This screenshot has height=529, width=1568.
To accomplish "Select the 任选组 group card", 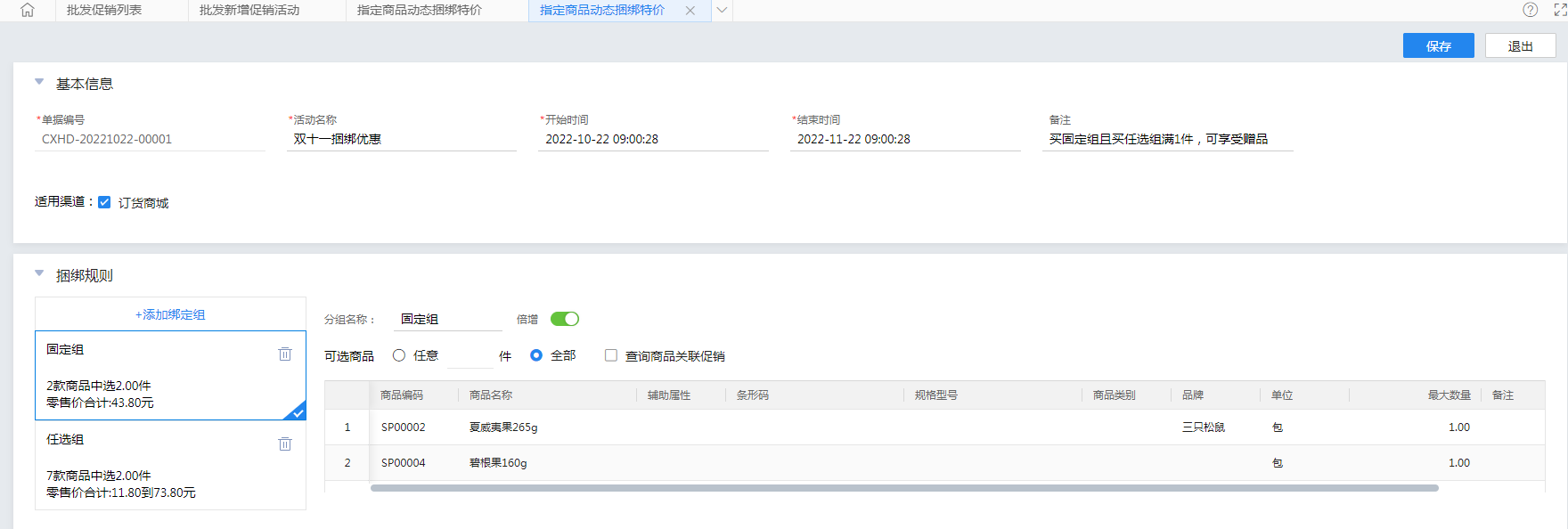I will point(170,465).
